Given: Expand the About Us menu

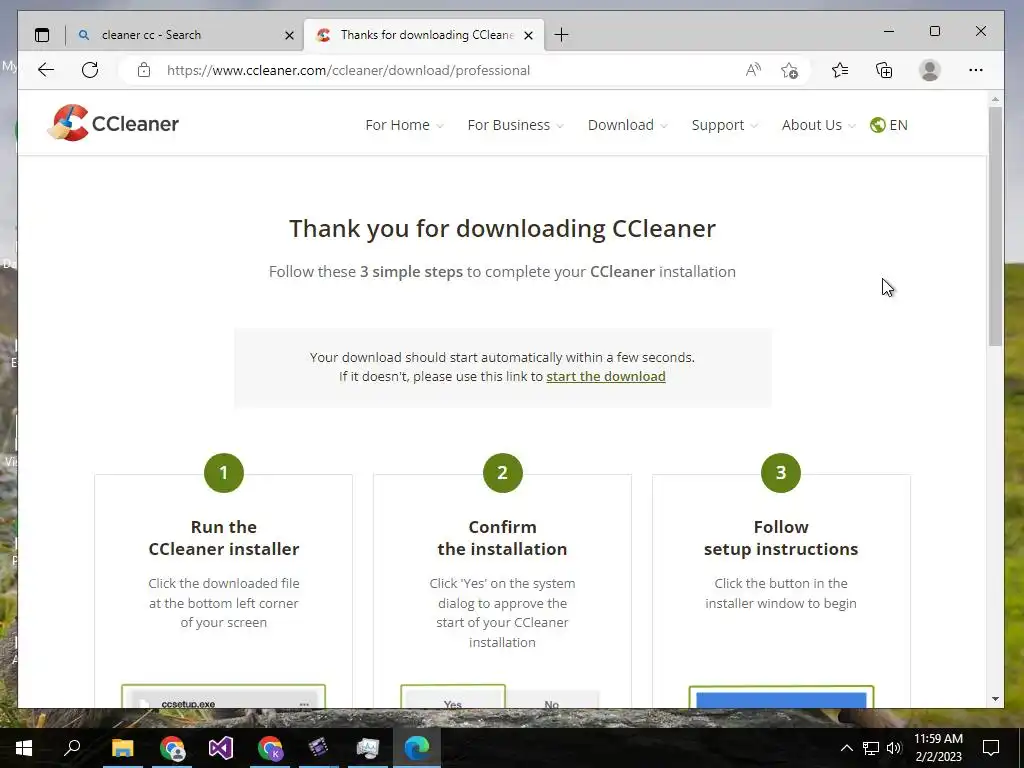Looking at the screenshot, I should 818,125.
